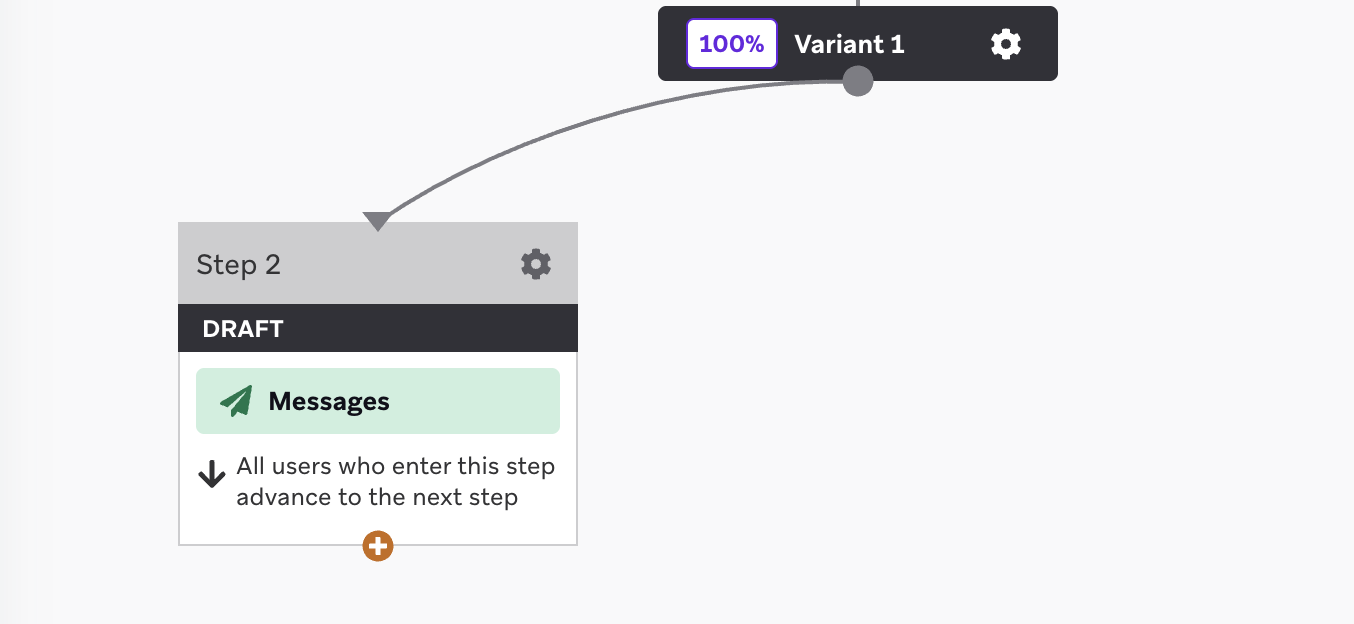
Task: Select the gray connector dot under Variant 1
Action: click(858, 81)
